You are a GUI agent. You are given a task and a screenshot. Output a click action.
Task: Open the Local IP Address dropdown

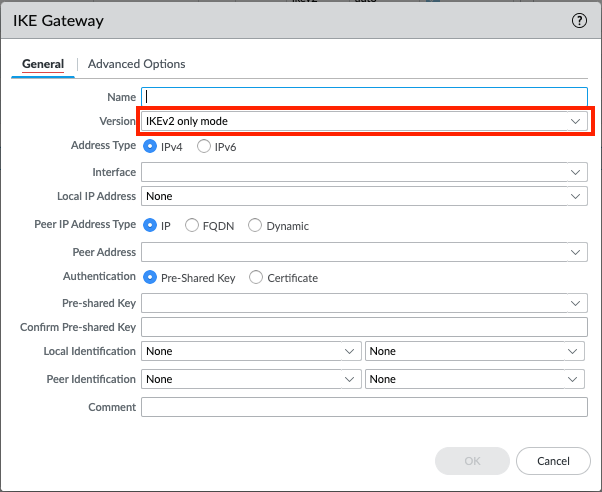click(364, 197)
